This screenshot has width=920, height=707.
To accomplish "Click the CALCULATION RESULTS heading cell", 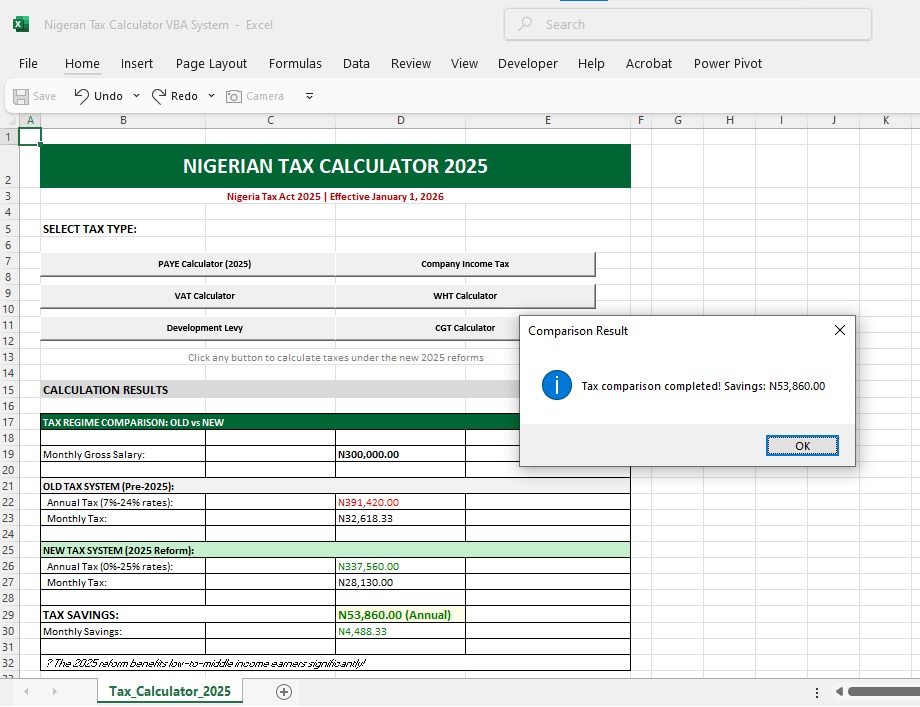I will click(x=280, y=390).
